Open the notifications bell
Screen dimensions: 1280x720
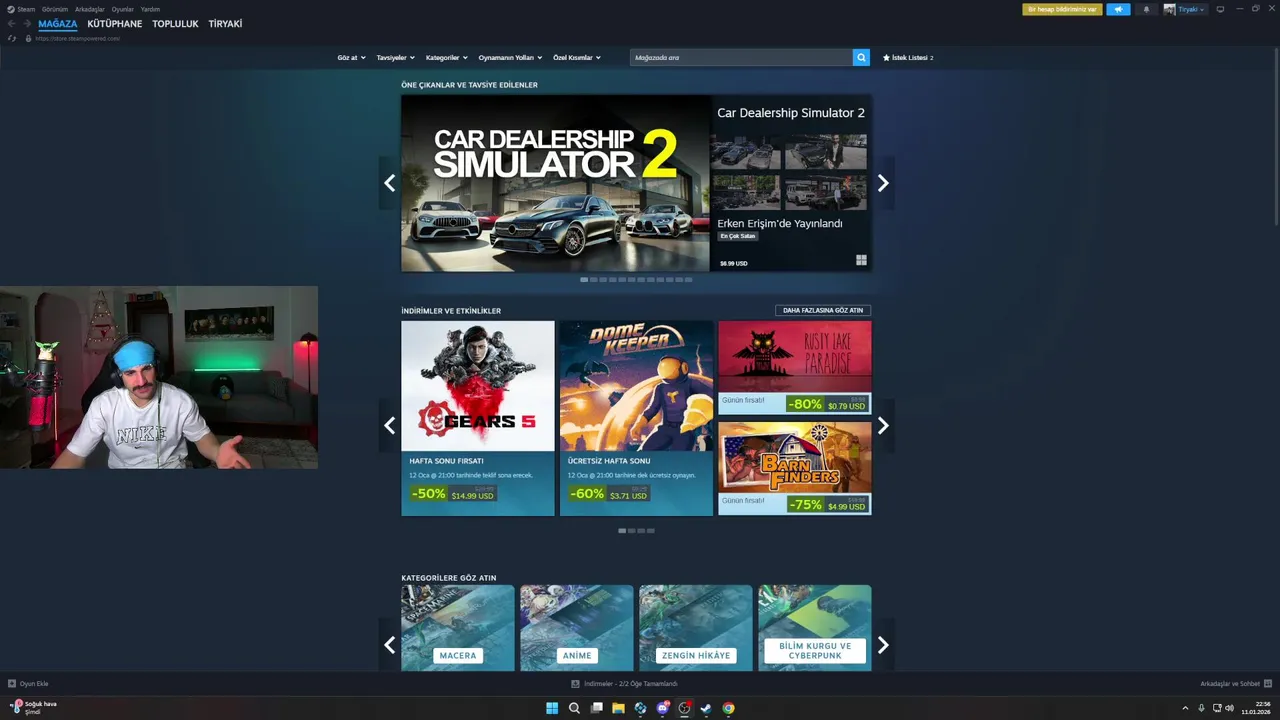click(1146, 9)
